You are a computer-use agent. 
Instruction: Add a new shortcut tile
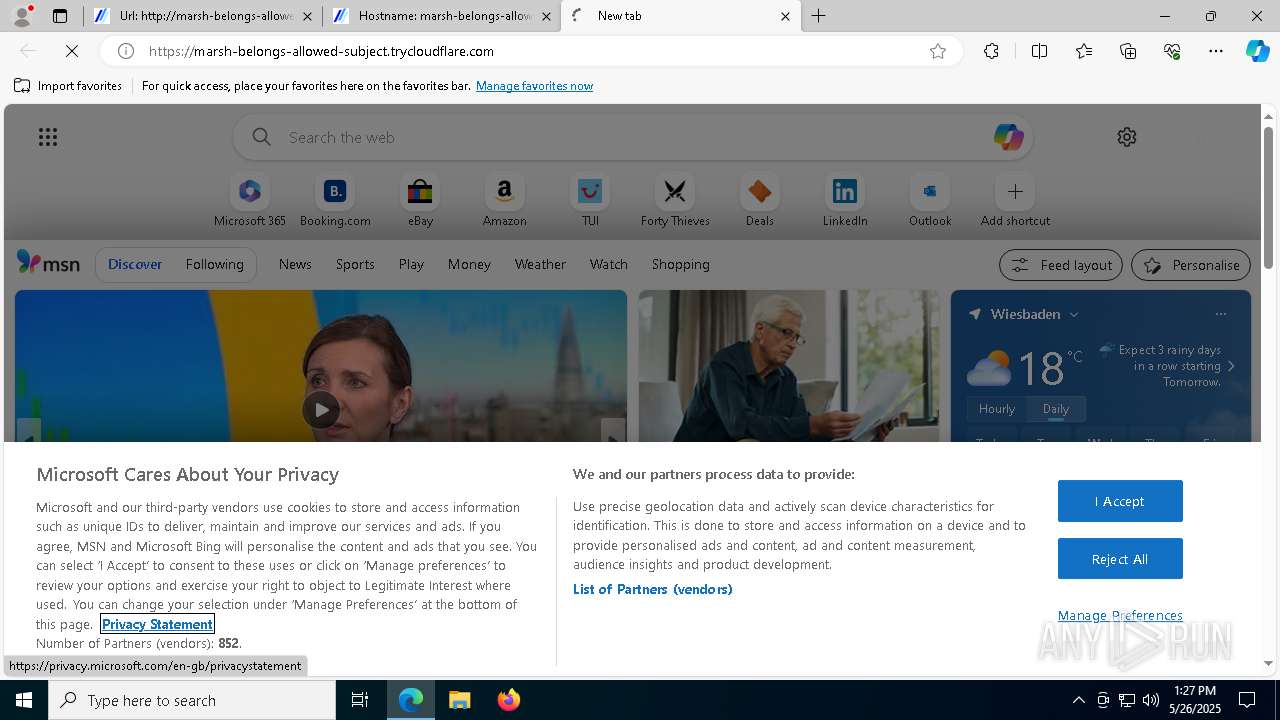pyautogui.click(x=1015, y=200)
